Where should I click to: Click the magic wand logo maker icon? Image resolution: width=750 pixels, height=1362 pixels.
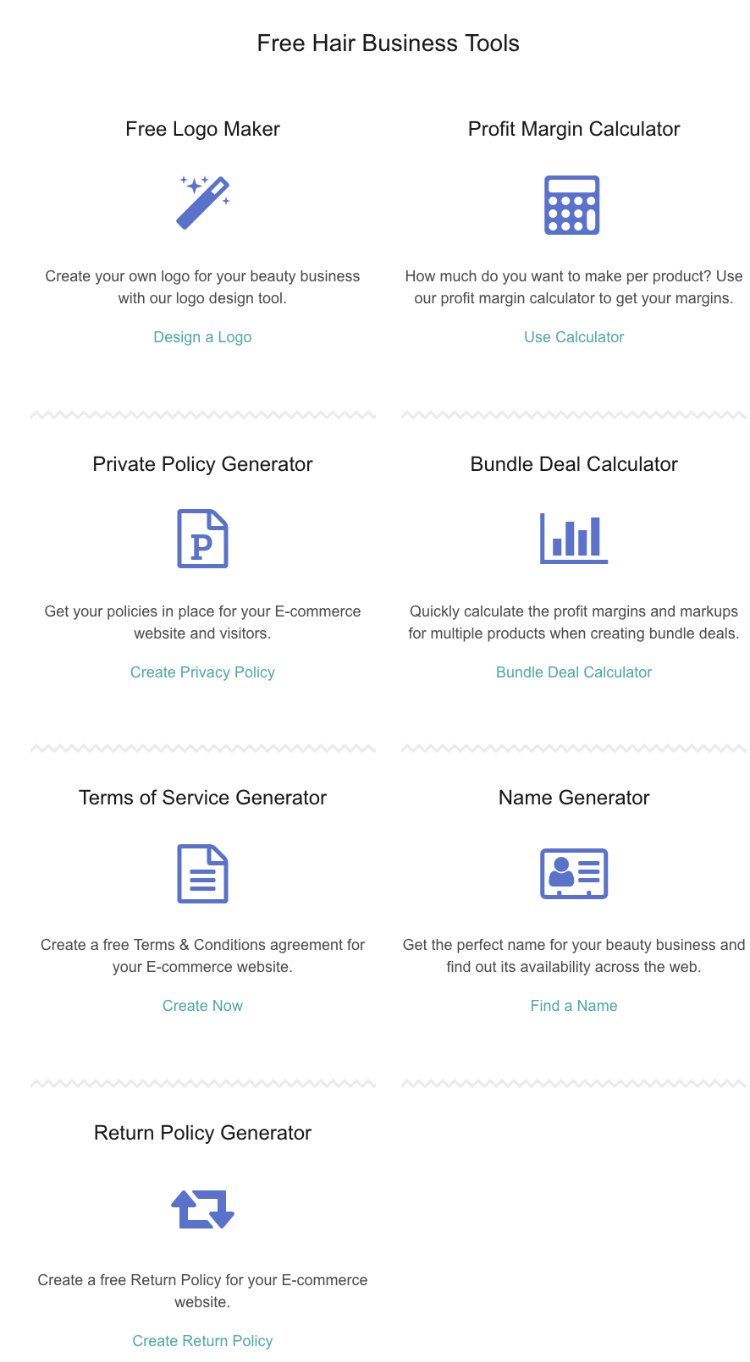[203, 203]
